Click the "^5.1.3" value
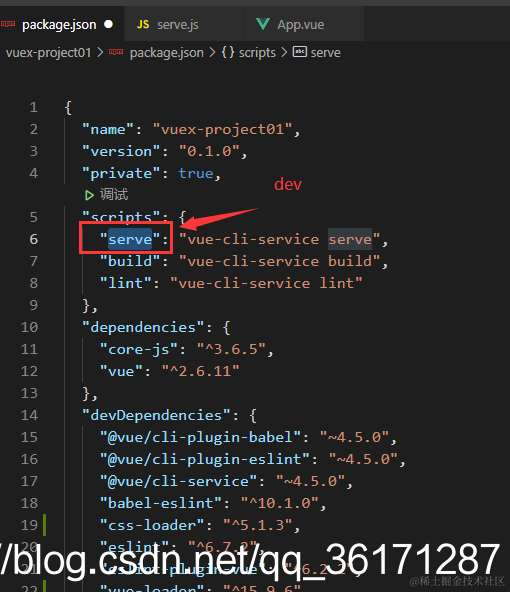This screenshot has height=592, width=510. (257, 525)
